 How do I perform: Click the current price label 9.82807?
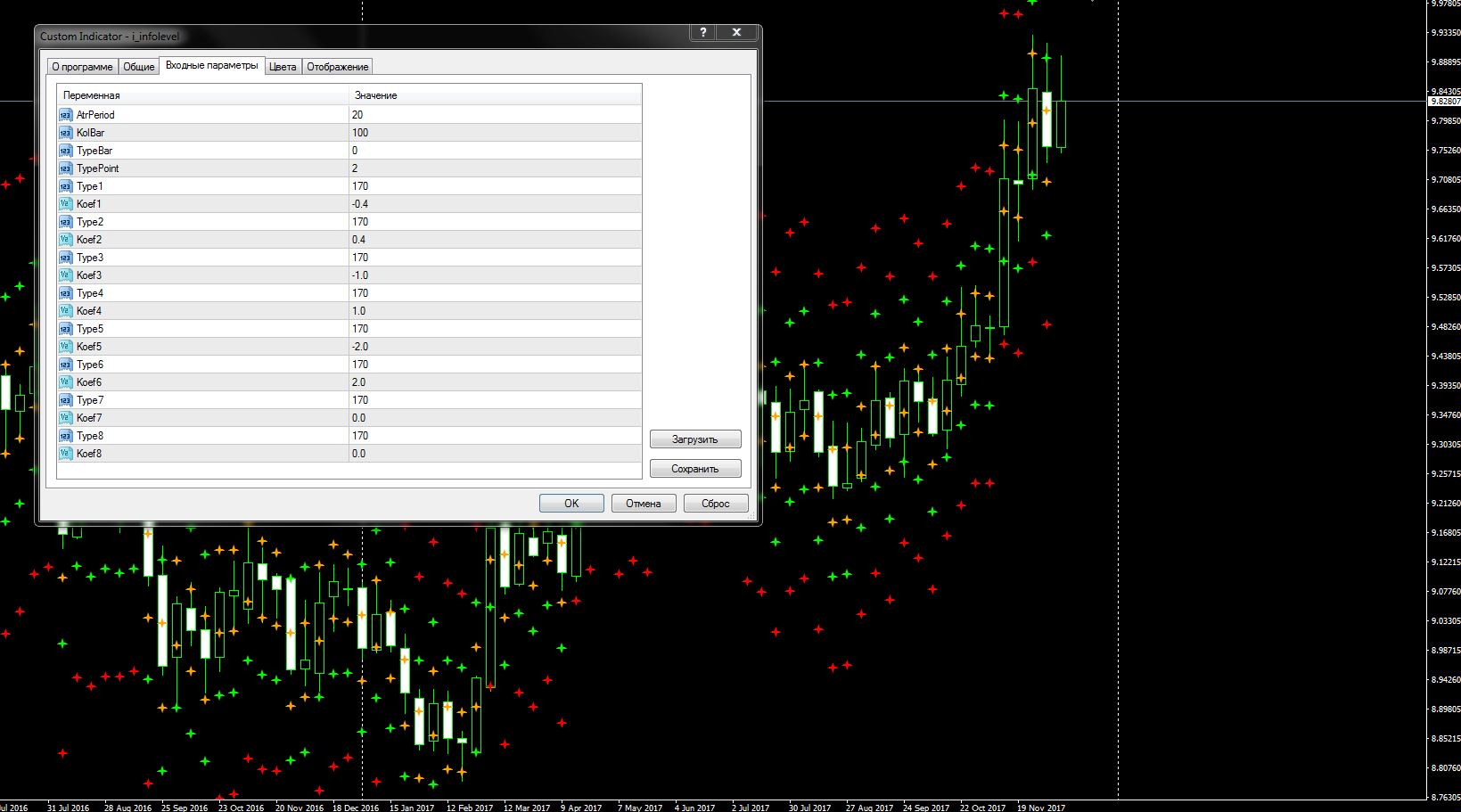(1445, 102)
